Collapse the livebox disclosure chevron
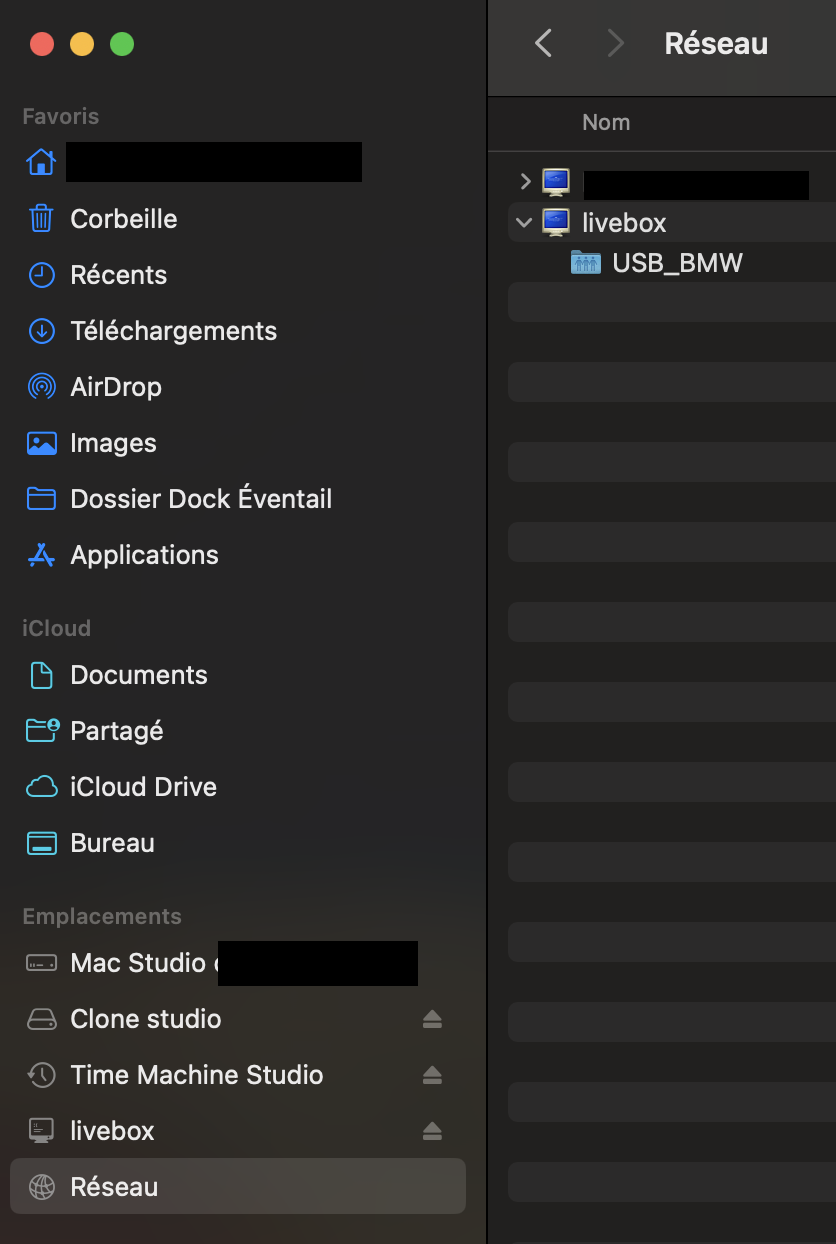 point(524,222)
